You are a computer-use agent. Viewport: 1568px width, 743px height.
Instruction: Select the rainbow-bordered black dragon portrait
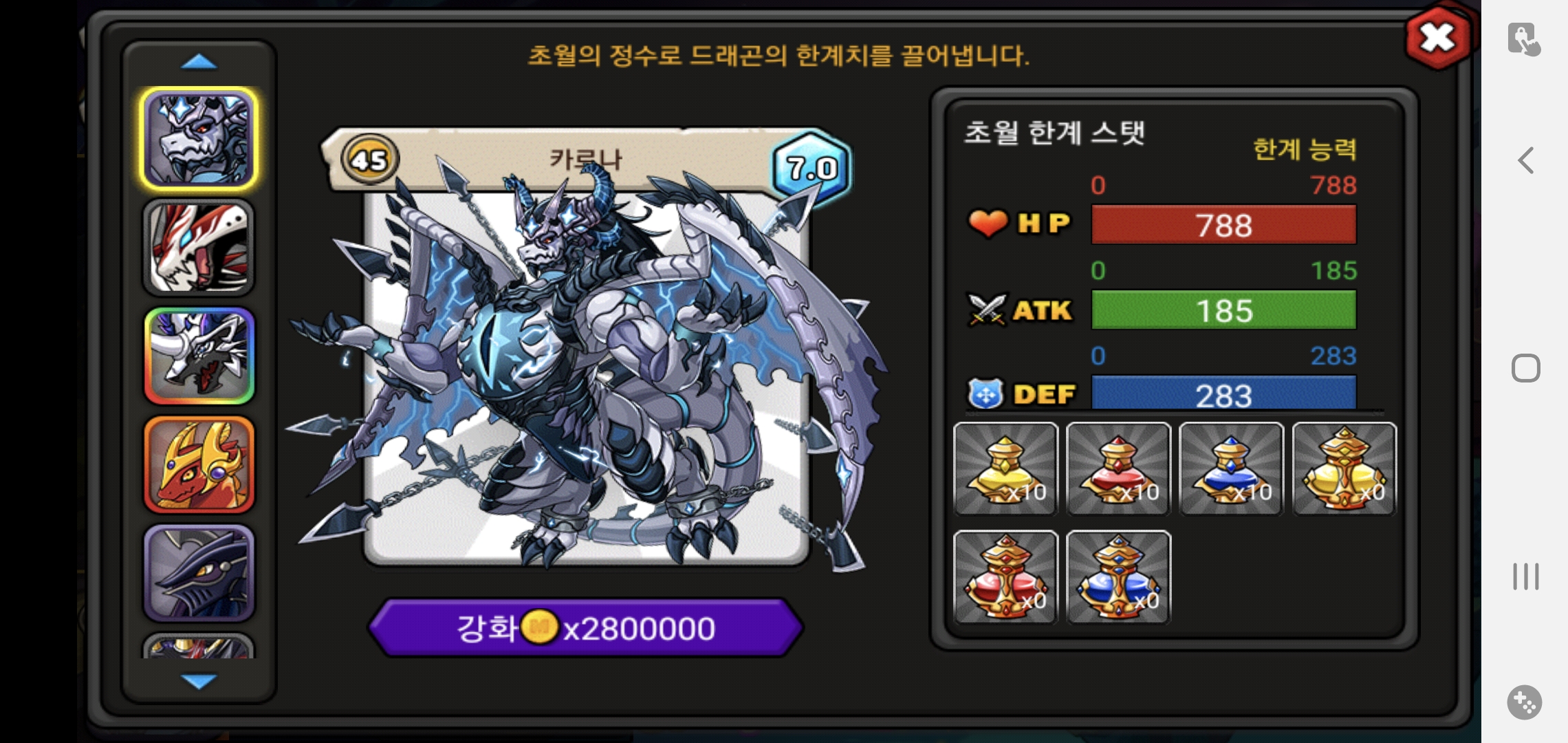[199, 356]
